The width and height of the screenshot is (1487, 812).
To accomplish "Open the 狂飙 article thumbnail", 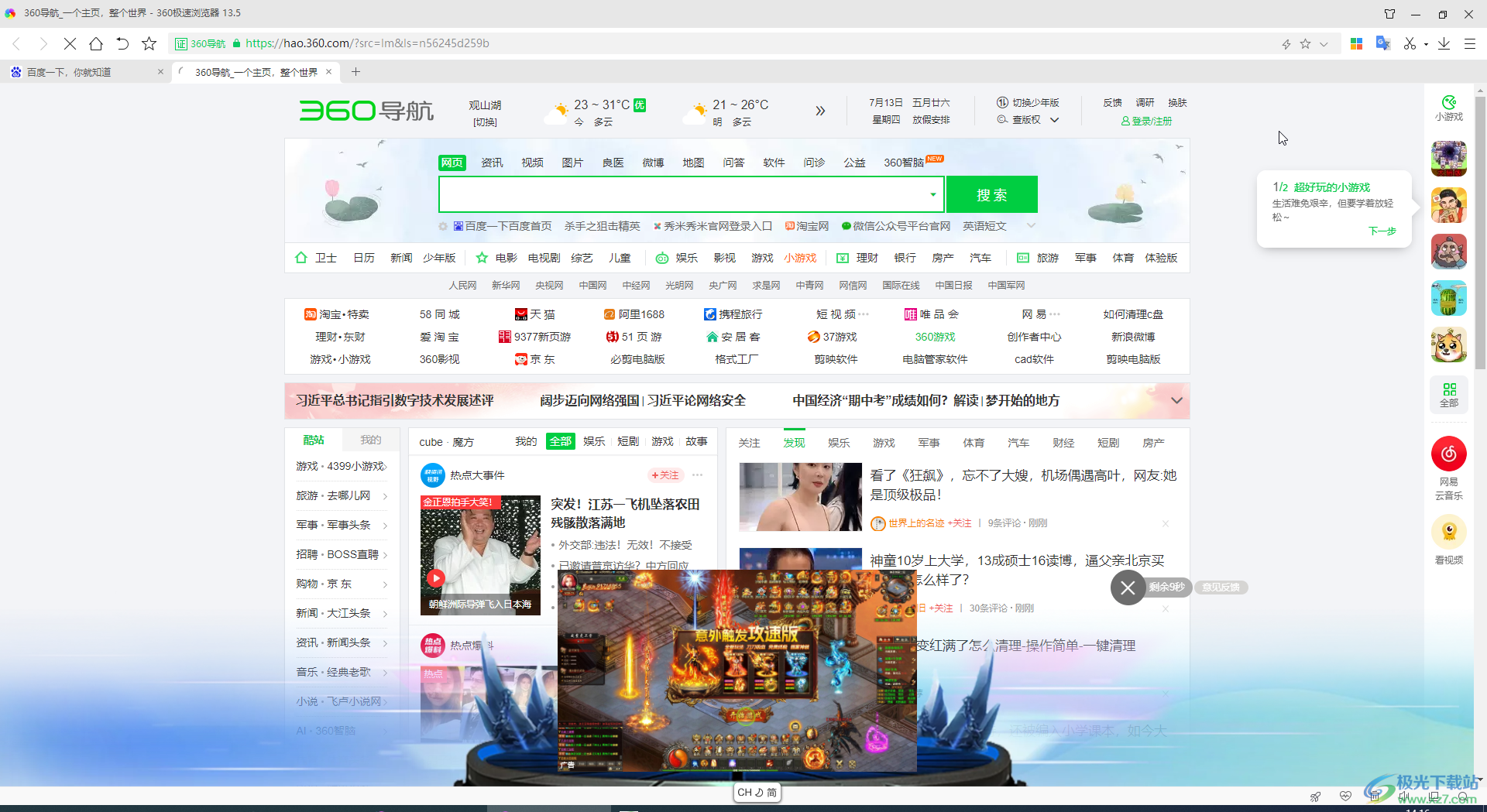I will tap(800, 497).
